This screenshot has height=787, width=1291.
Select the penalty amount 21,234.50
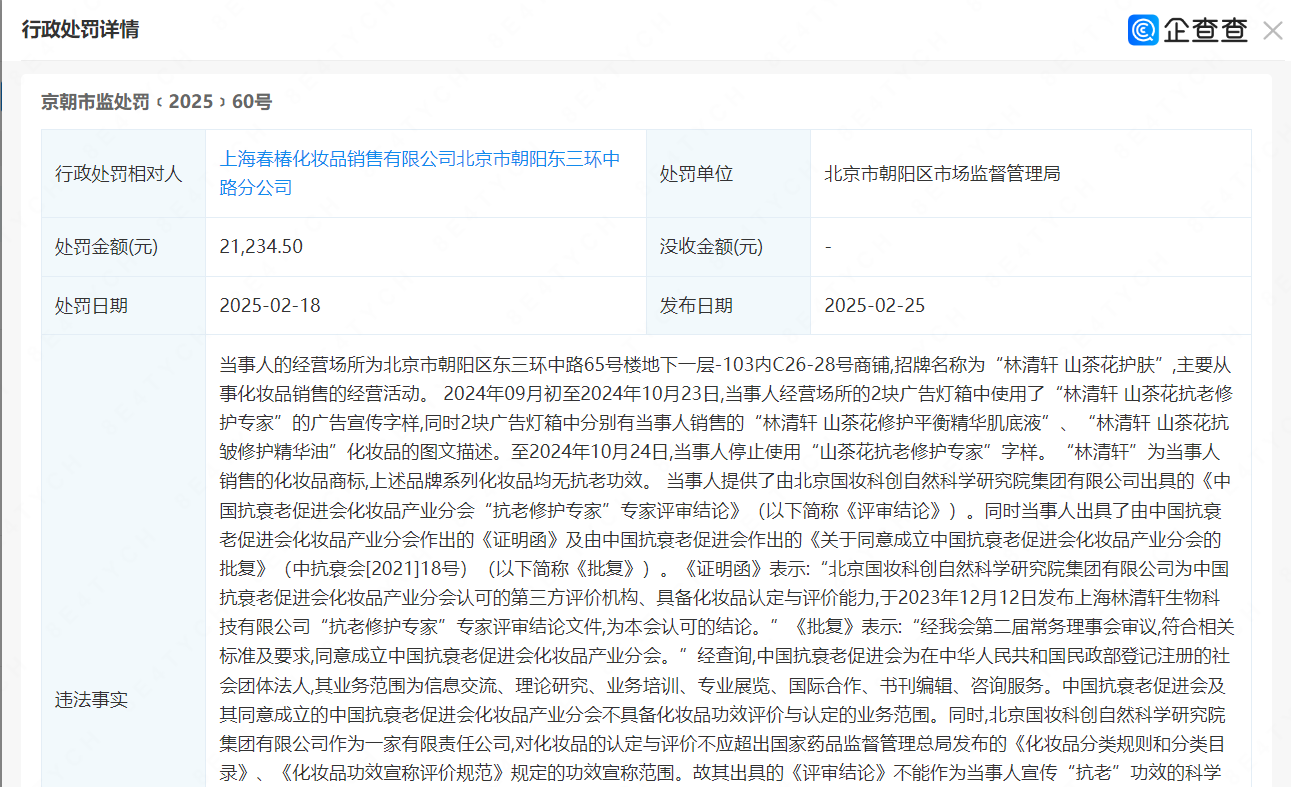coord(261,247)
